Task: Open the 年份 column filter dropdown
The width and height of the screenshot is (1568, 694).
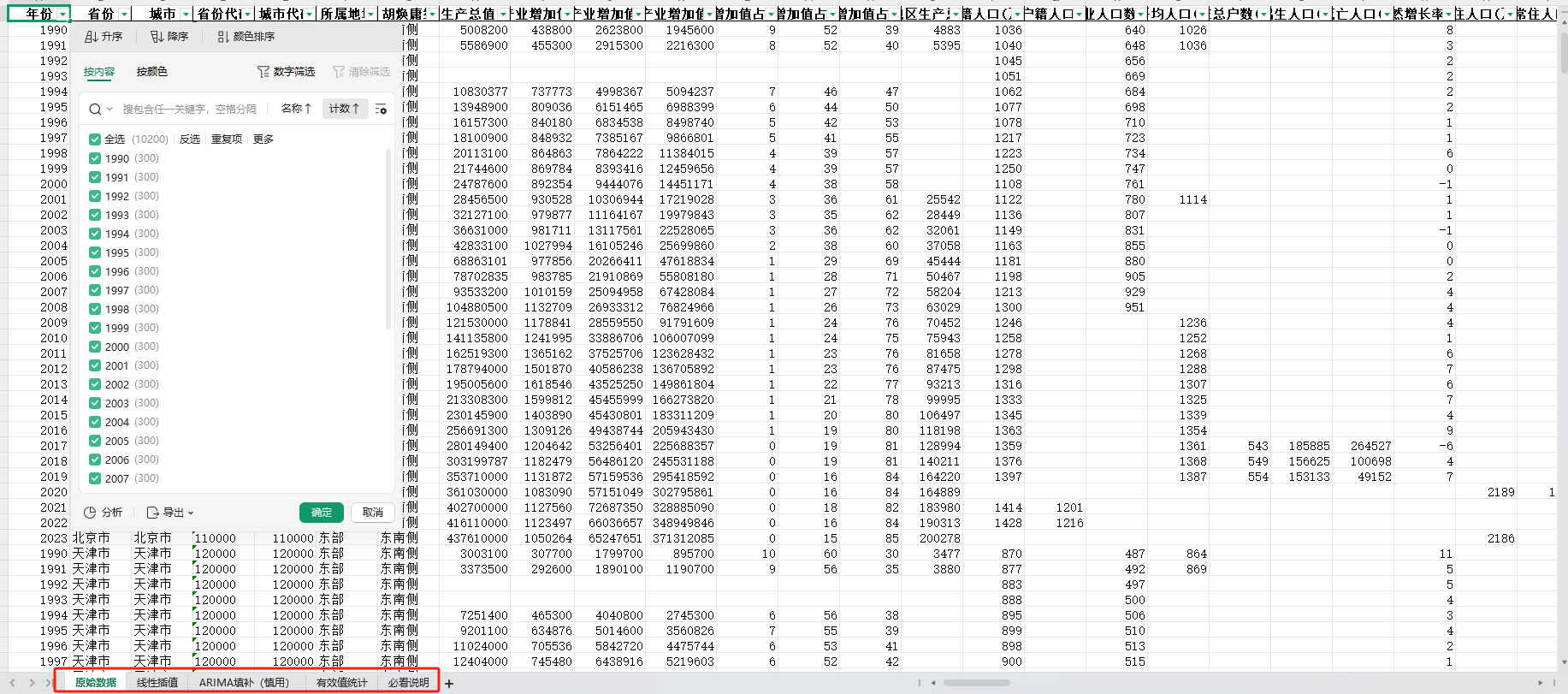Action: click(x=62, y=15)
